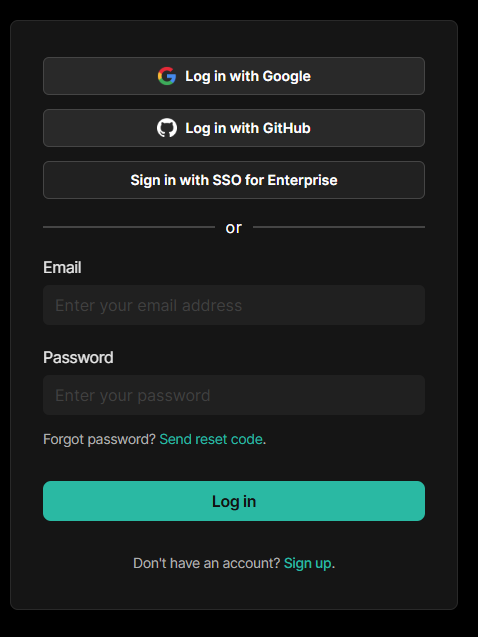Click the colorful Google G logo
Image resolution: width=478 pixels, height=637 pixels.
click(x=167, y=76)
